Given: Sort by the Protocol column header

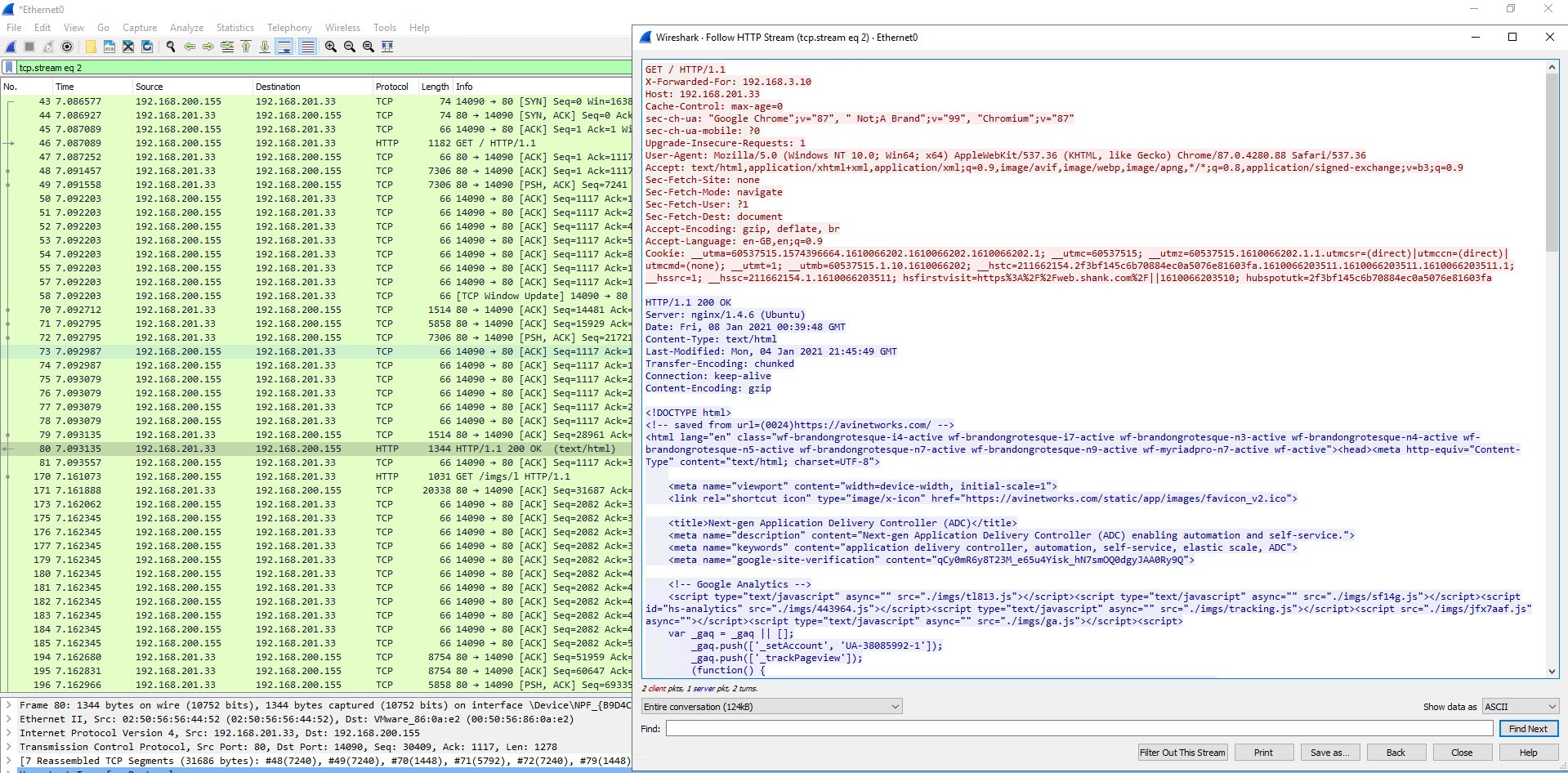Looking at the screenshot, I should point(395,87).
